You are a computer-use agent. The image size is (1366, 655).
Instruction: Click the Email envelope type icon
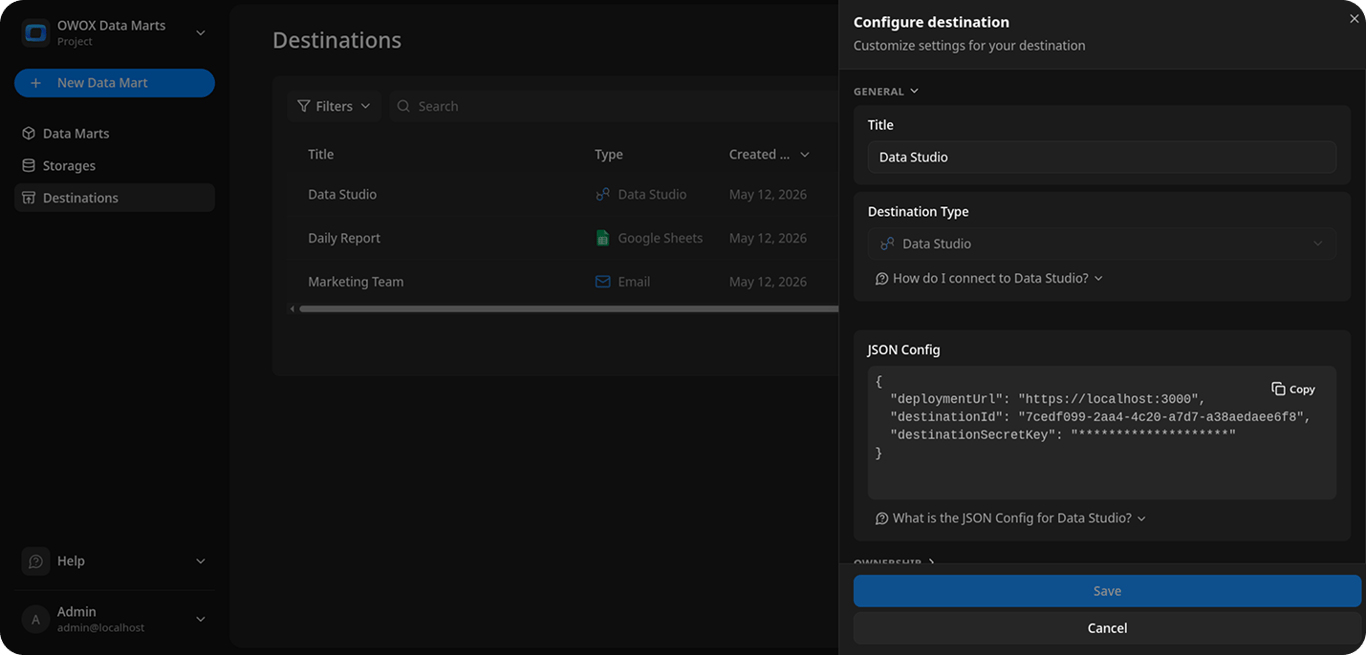coord(602,282)
